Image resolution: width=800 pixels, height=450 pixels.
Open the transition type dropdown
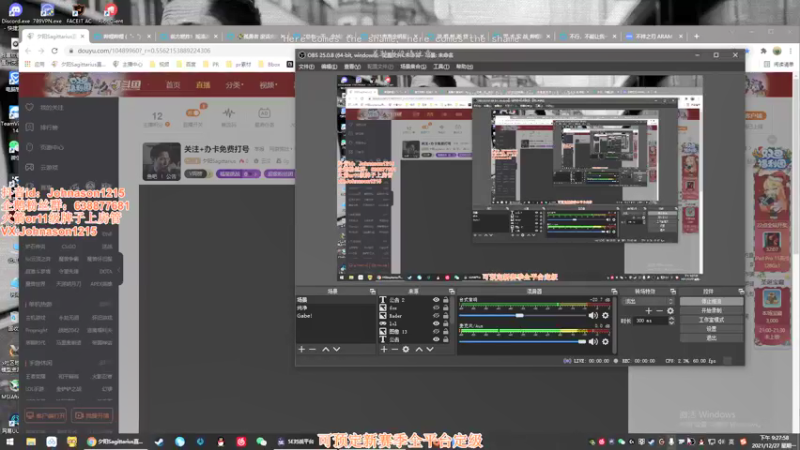(647, 301)
